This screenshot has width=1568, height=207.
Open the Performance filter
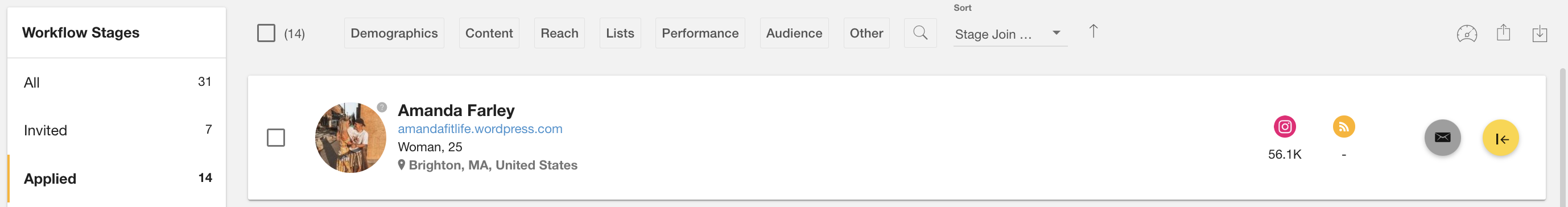pyautogui.click(x=700, y=33)
